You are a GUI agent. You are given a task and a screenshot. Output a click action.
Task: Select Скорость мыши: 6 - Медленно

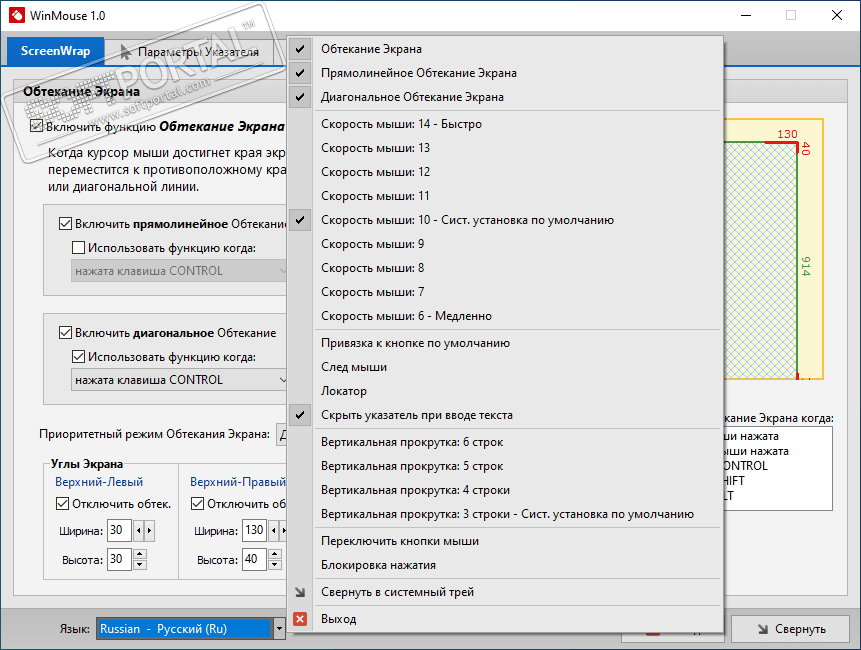[x=505, y=316]
